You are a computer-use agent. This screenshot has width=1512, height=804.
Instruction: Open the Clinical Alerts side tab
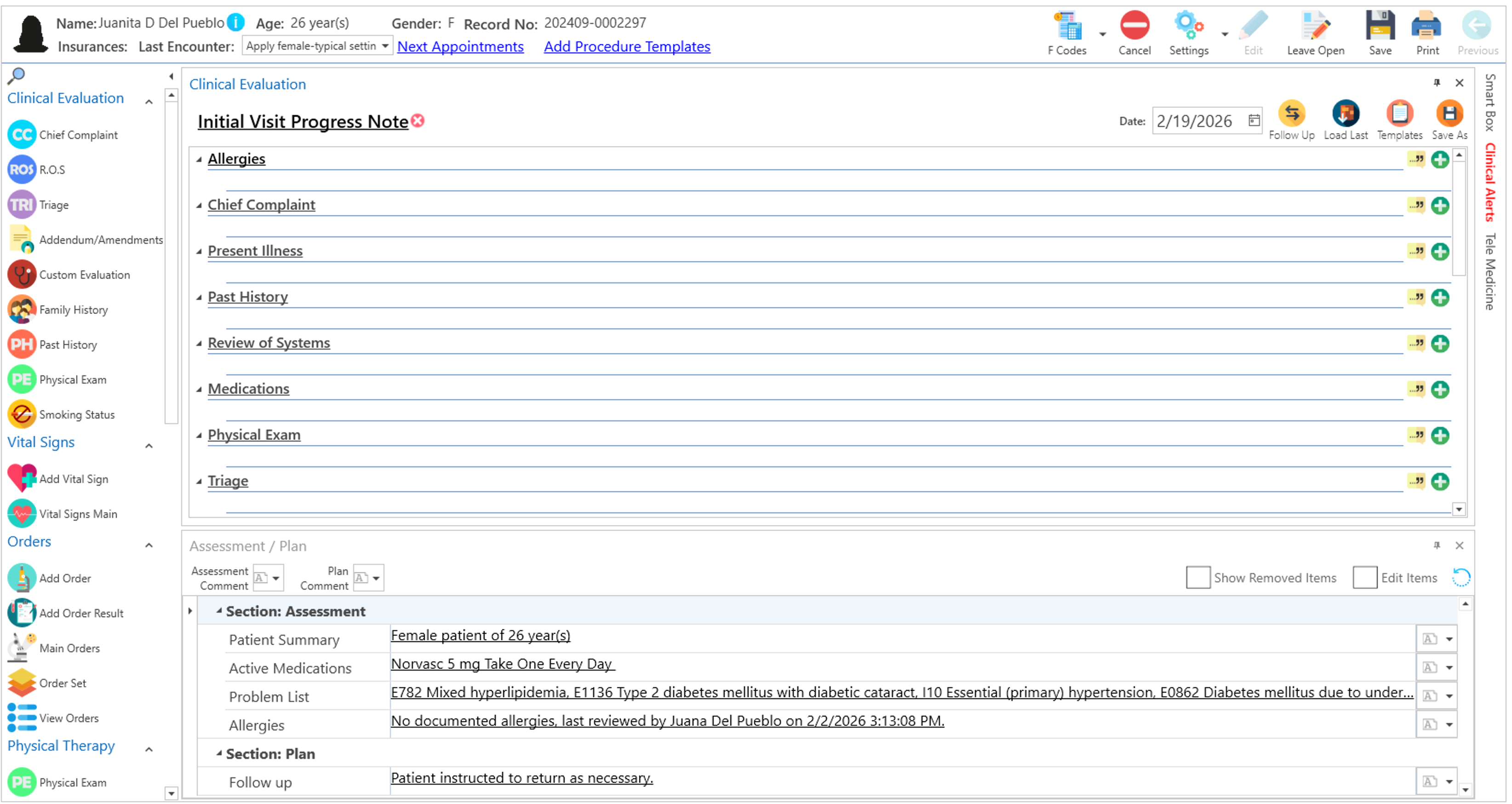pyautogui.click(x=1489, y=182)
